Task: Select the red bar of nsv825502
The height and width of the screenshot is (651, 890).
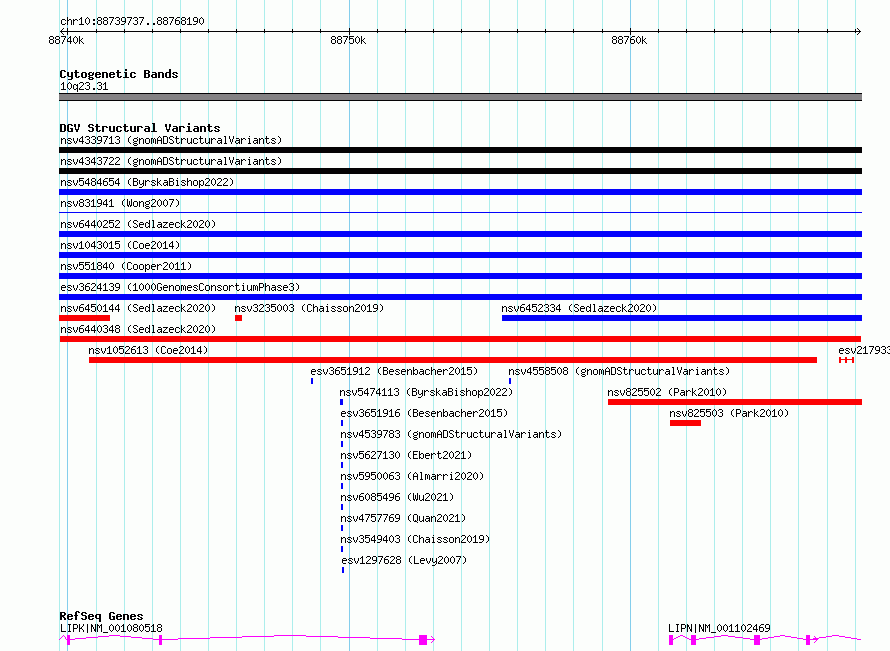Action: (735, 402)
